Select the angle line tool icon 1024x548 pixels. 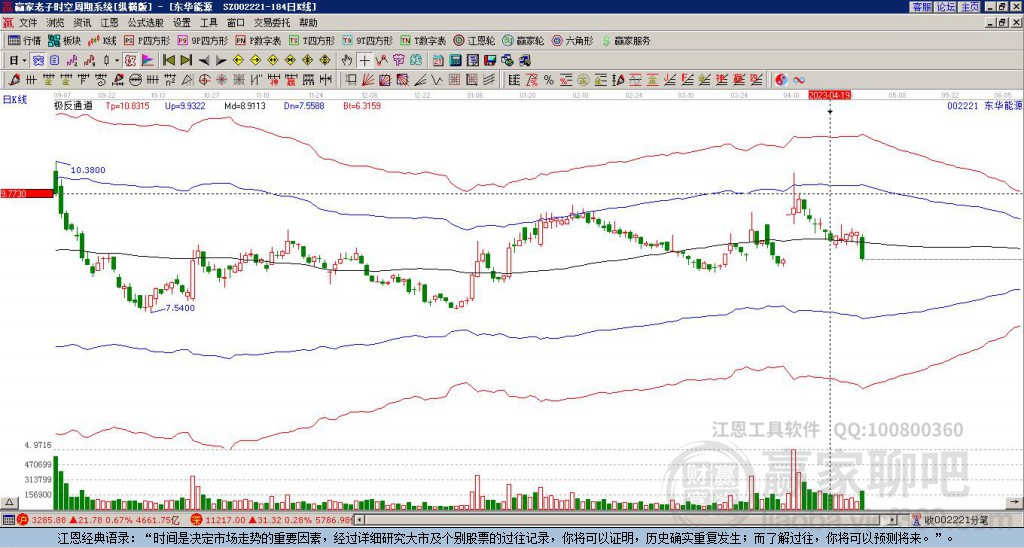click(x=421, y=80)
